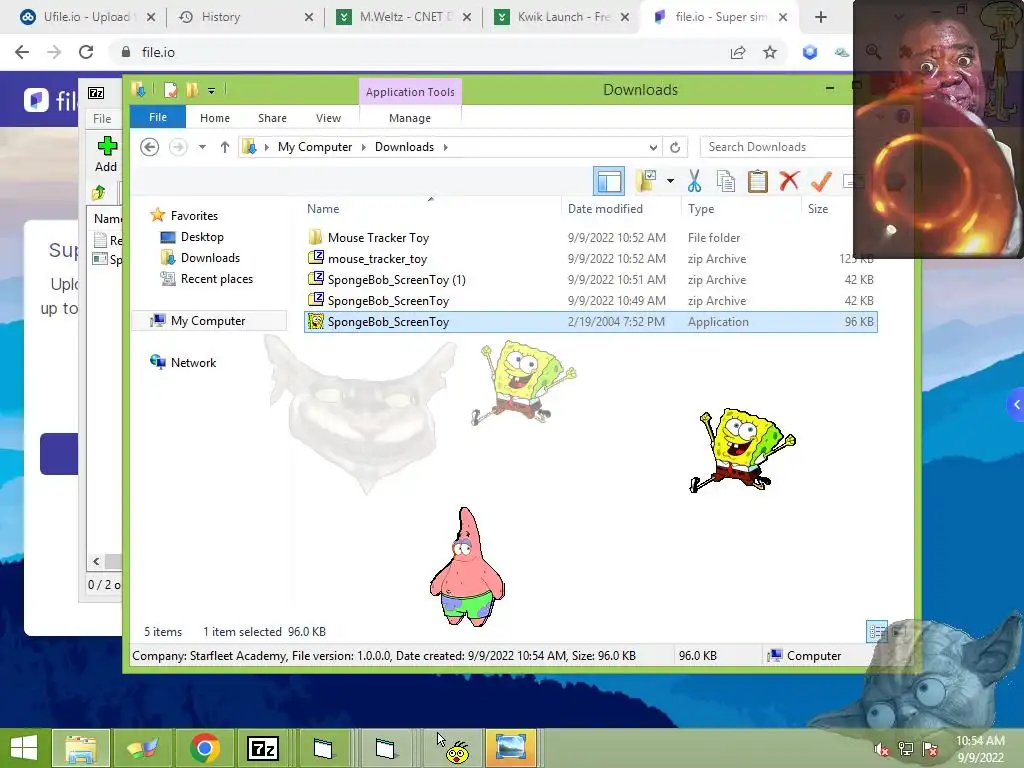
Task: Bookmark this page with the star icon
Action: (770, 52)
